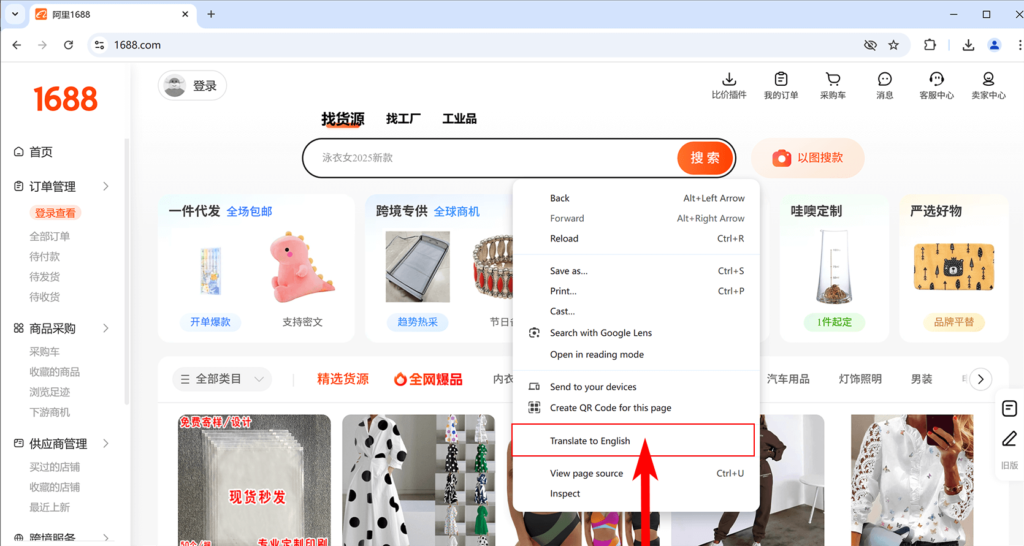Click the 以图搜款 image search button
This screenshot has width=1024, height=546.
808,158
